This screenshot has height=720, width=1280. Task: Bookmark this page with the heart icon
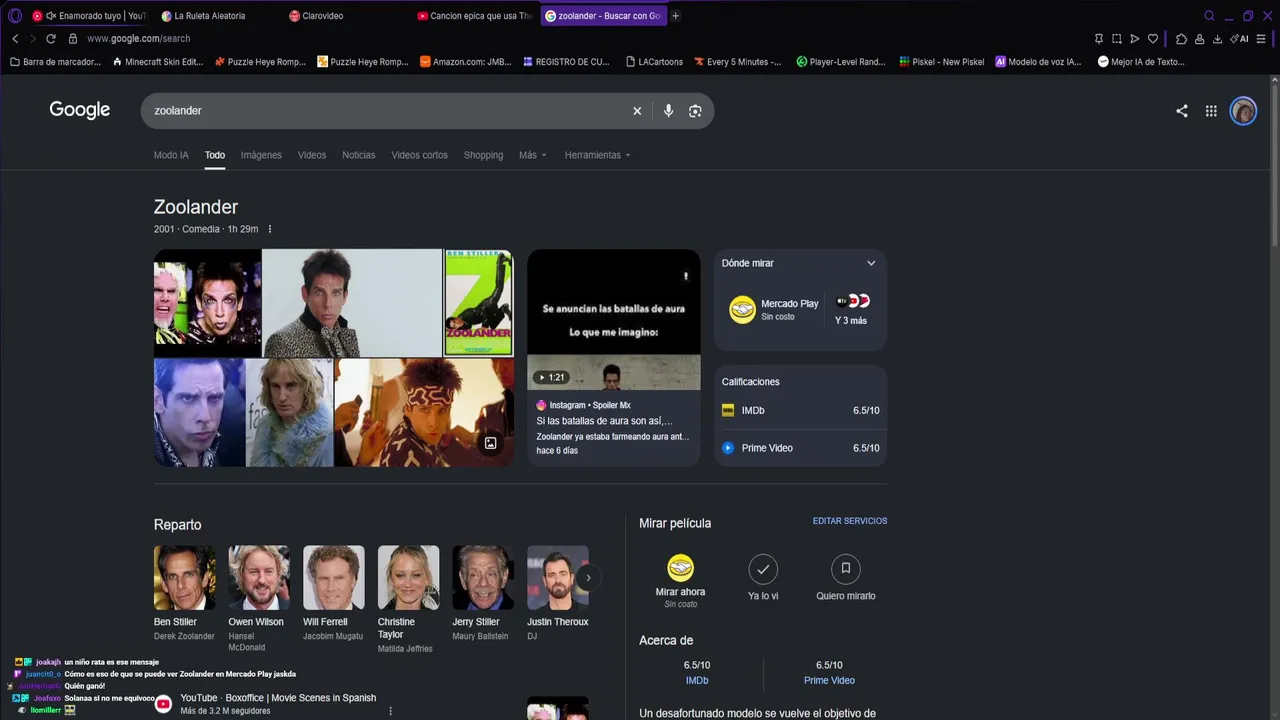[x=1153, y=39]
